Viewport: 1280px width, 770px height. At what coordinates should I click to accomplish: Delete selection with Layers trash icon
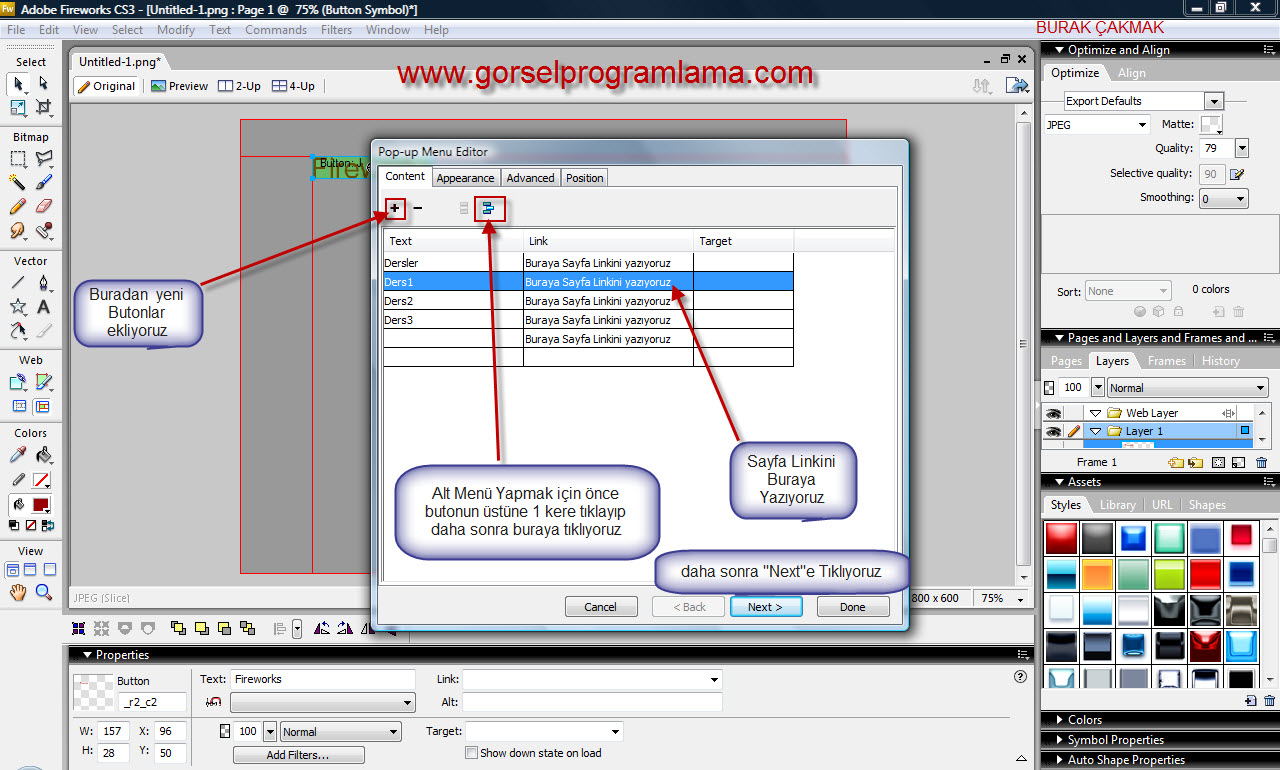(1261, 463)
